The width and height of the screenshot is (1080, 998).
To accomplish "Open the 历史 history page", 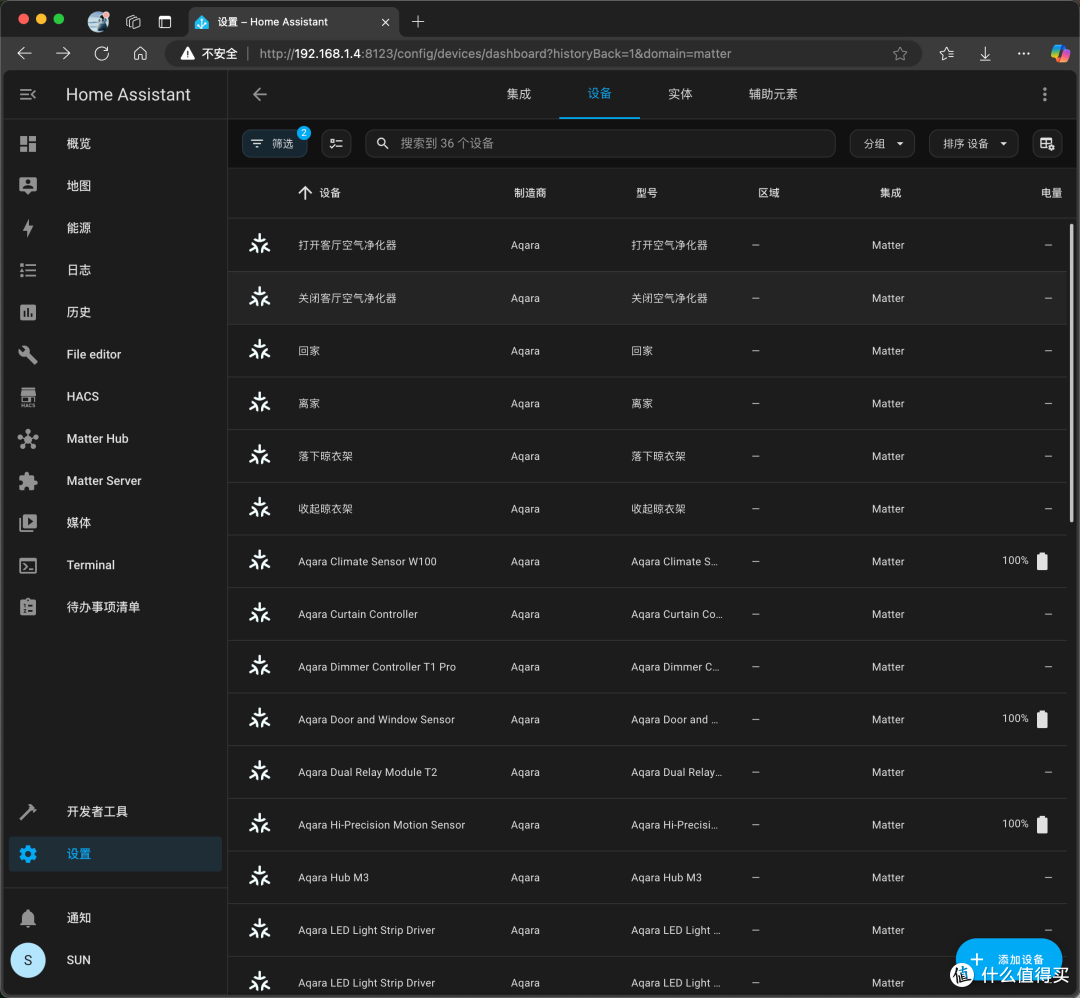I will tap(114, 312).
